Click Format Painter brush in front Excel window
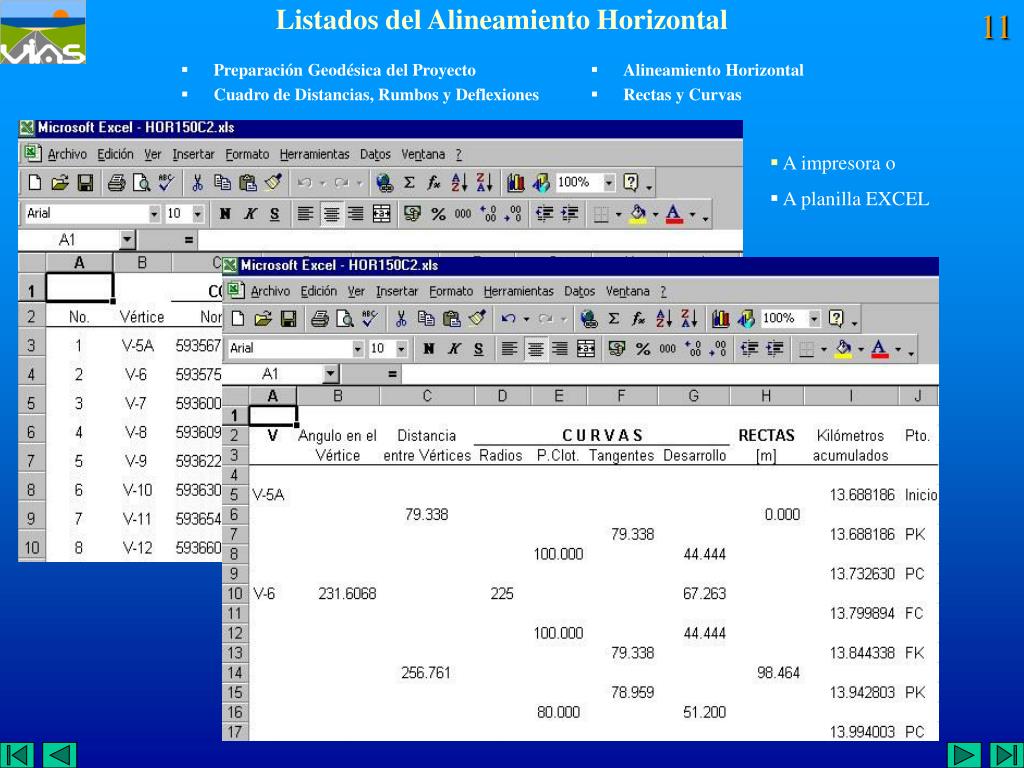 click(477, 319)
